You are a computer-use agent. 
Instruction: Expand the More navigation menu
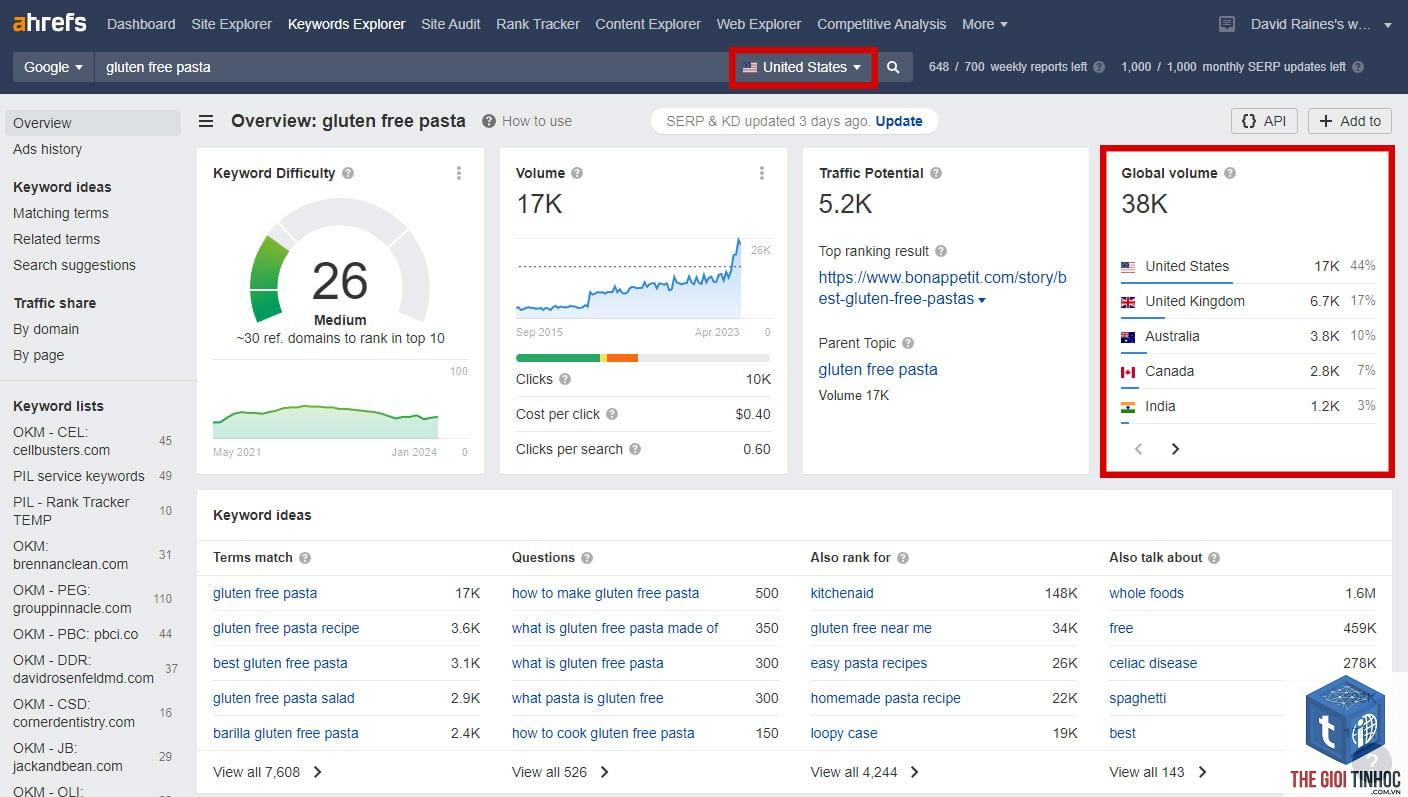pos(984,24)
